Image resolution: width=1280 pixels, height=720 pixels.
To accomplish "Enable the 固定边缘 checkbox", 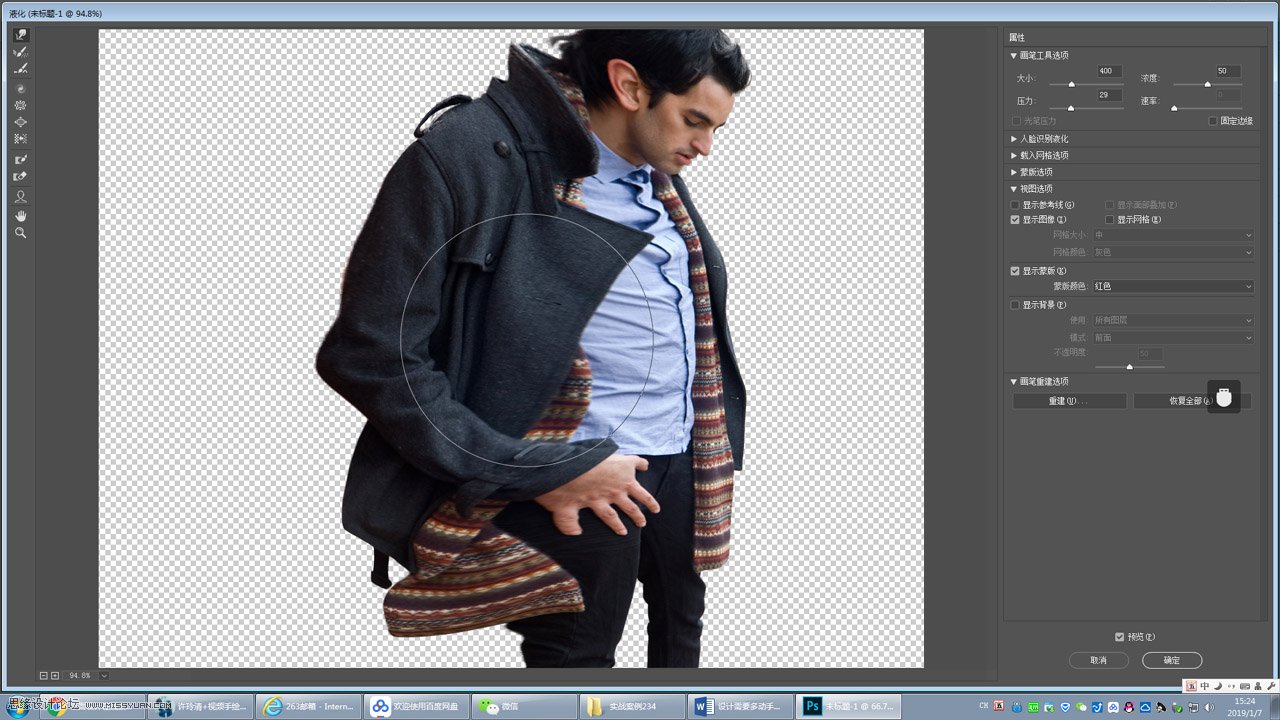I will click(1213, 121).
